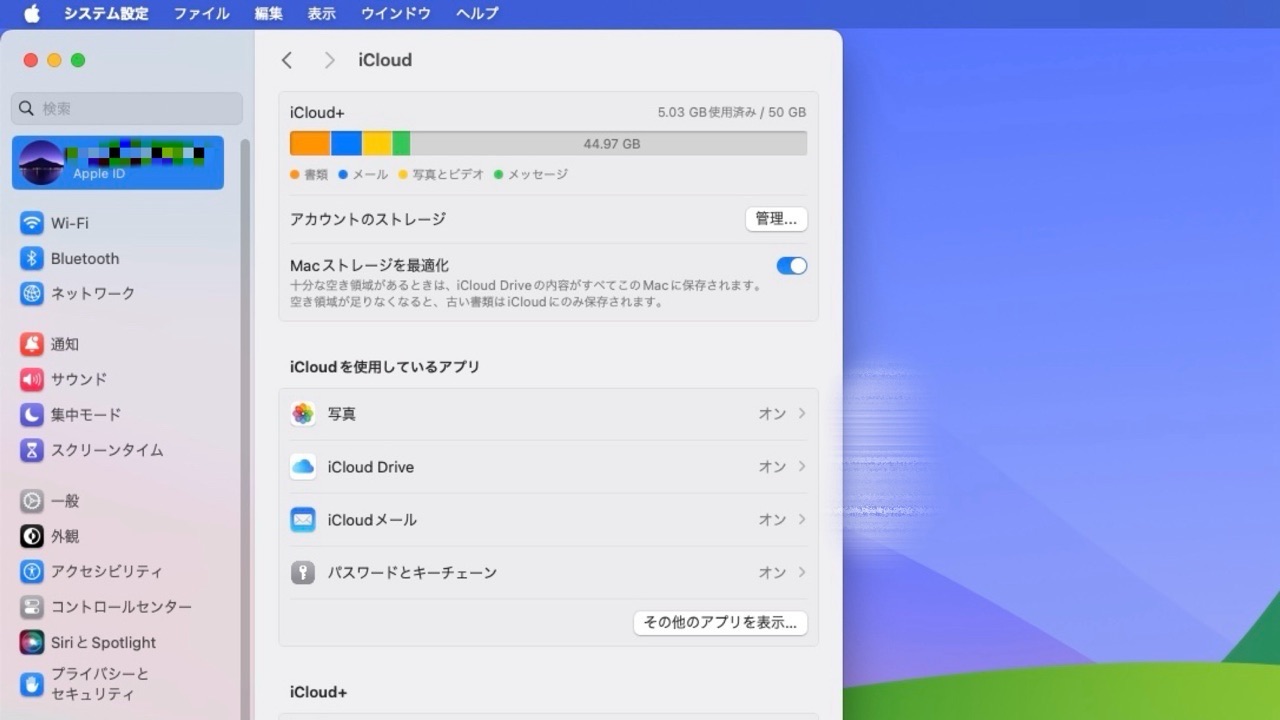
Task: Expand パスワードとキーチェーン settings
Action: [x=800, y=572]
